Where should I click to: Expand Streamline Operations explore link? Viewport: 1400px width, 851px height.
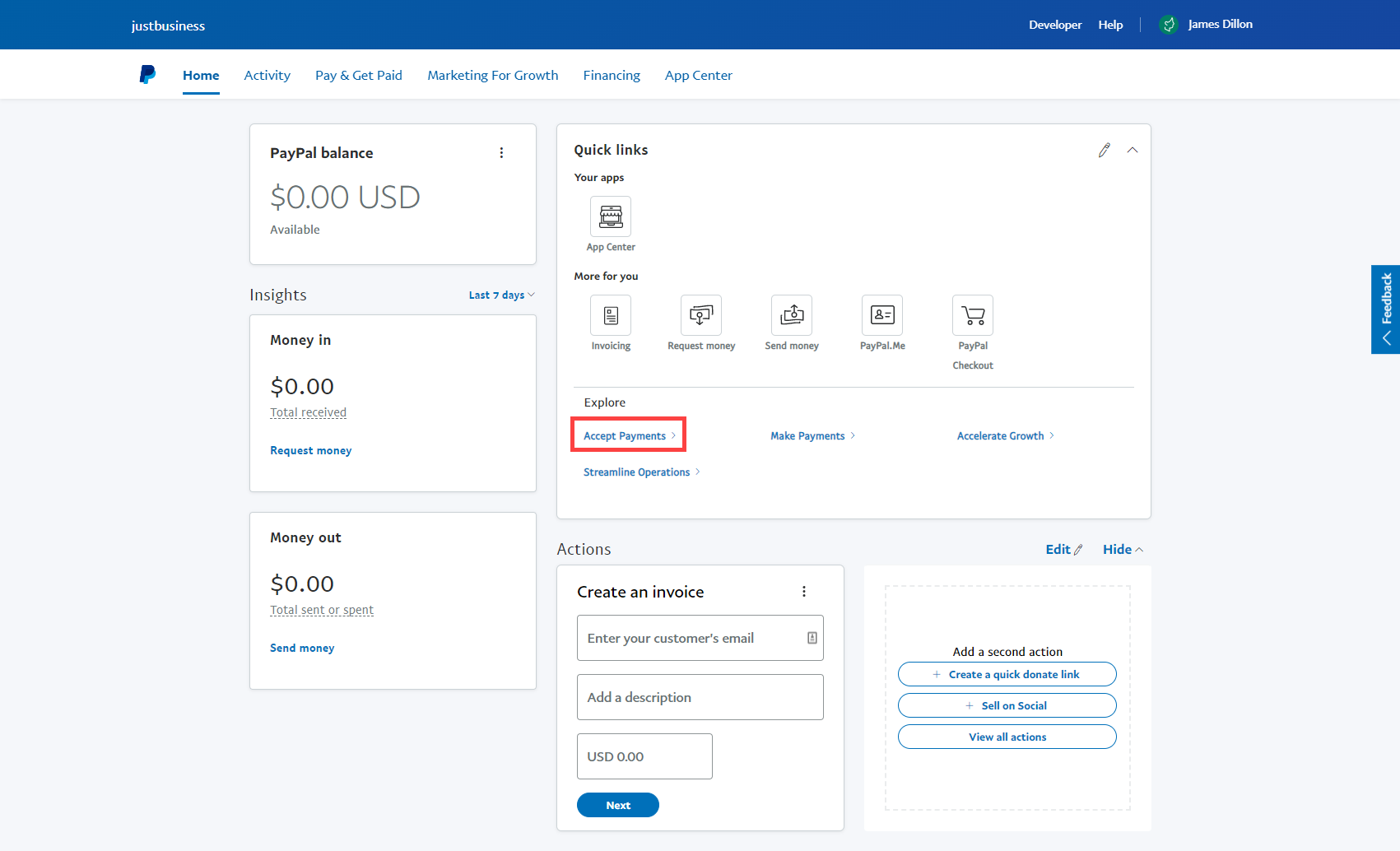click(x=641, y=472)
